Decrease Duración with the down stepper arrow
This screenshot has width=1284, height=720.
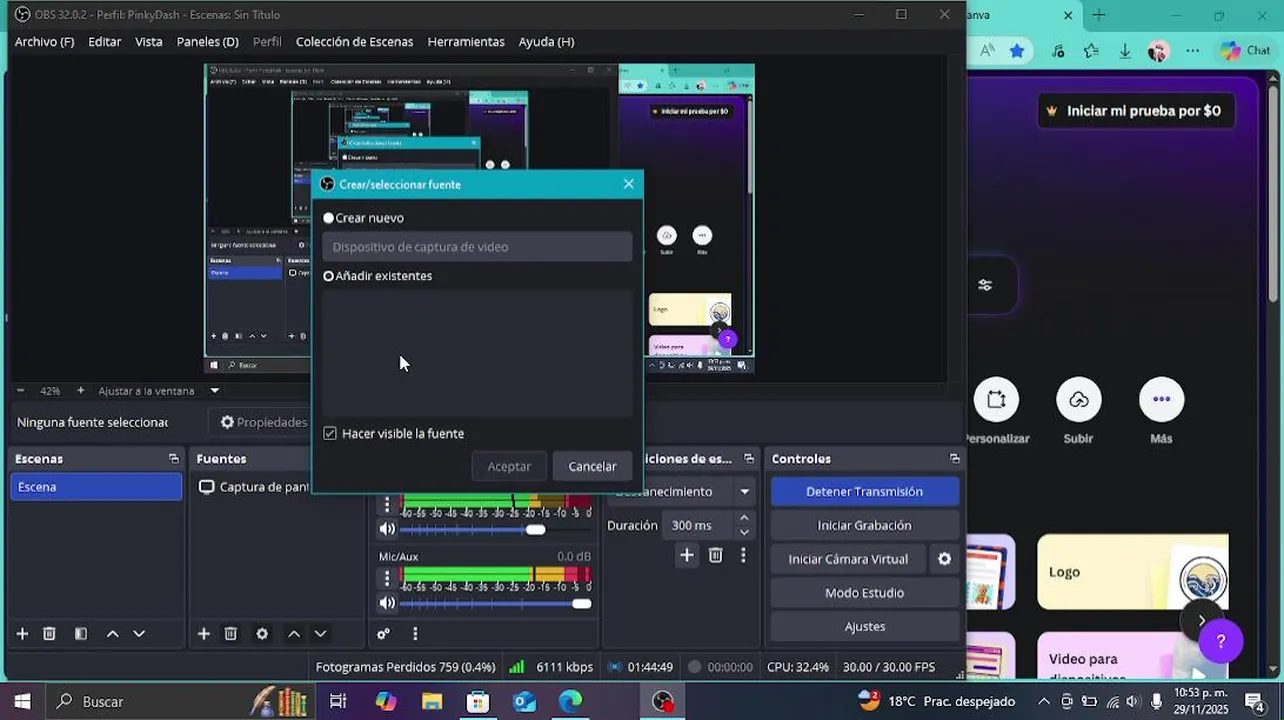(x=744, y=532)
